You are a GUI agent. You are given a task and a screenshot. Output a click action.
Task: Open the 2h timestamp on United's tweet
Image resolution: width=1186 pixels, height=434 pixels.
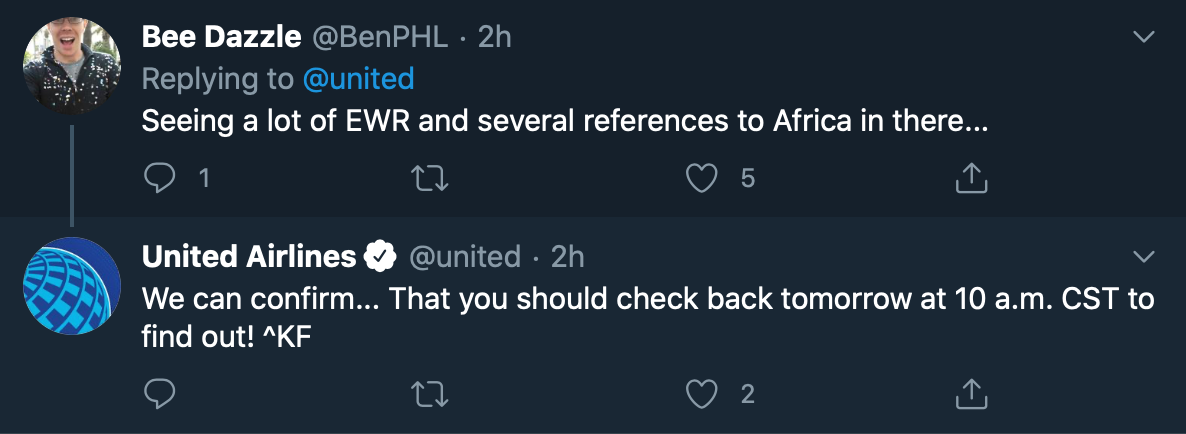pos(567,257)
